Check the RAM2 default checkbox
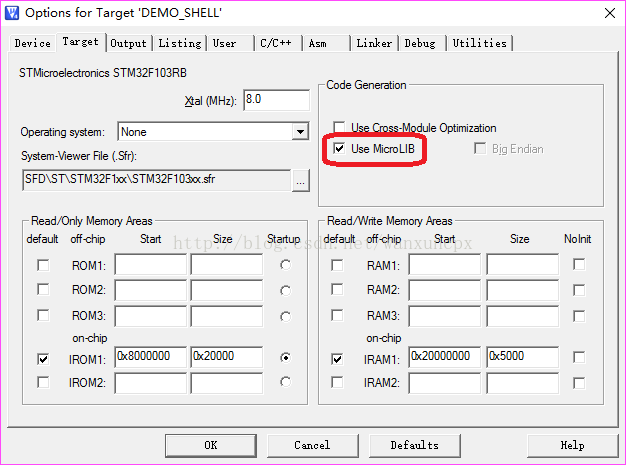The height and width of the screenshot is (465, 626). (x=337, y=289)
